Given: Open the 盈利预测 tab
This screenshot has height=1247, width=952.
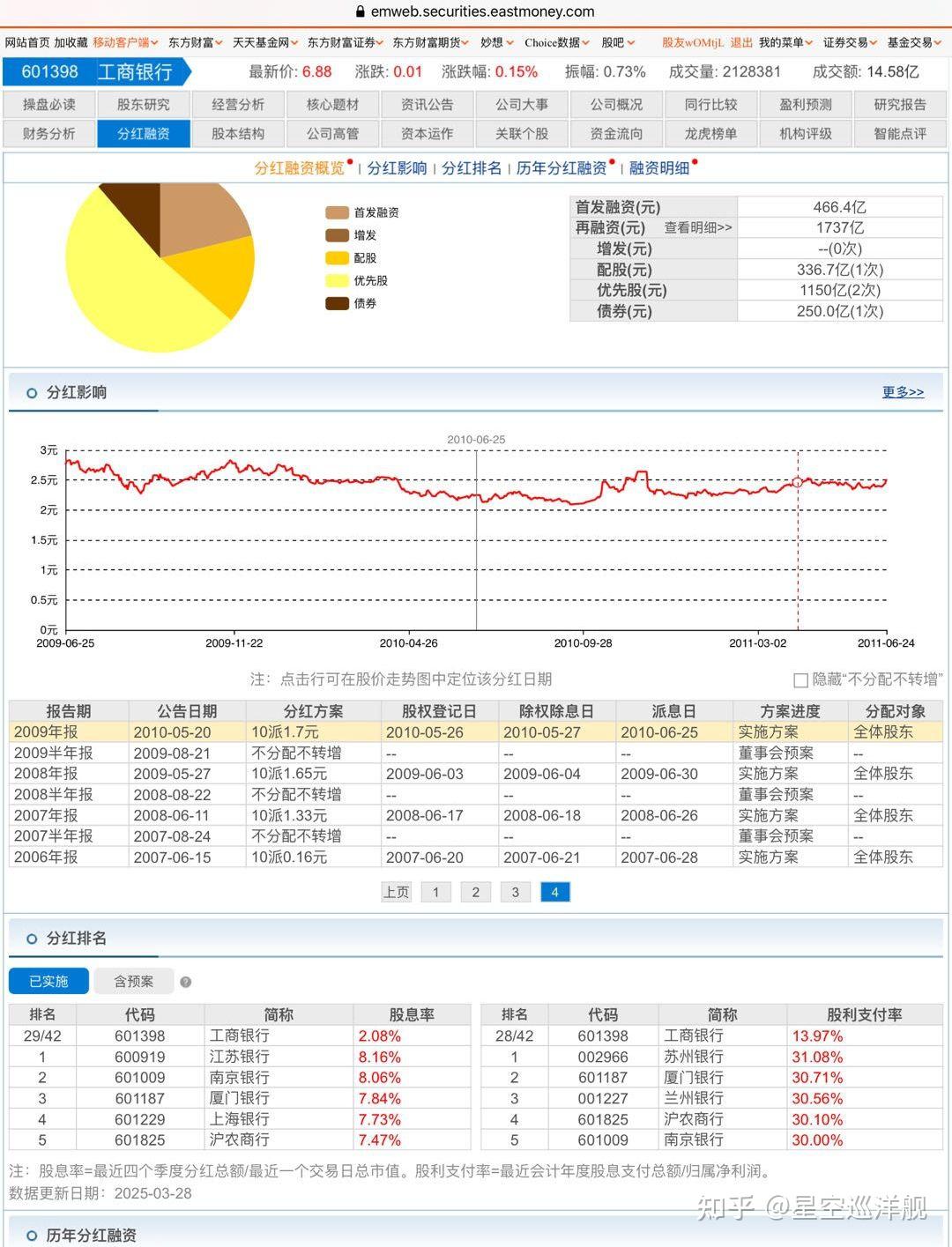Looking at the screenshot, I should pos(806,105).
